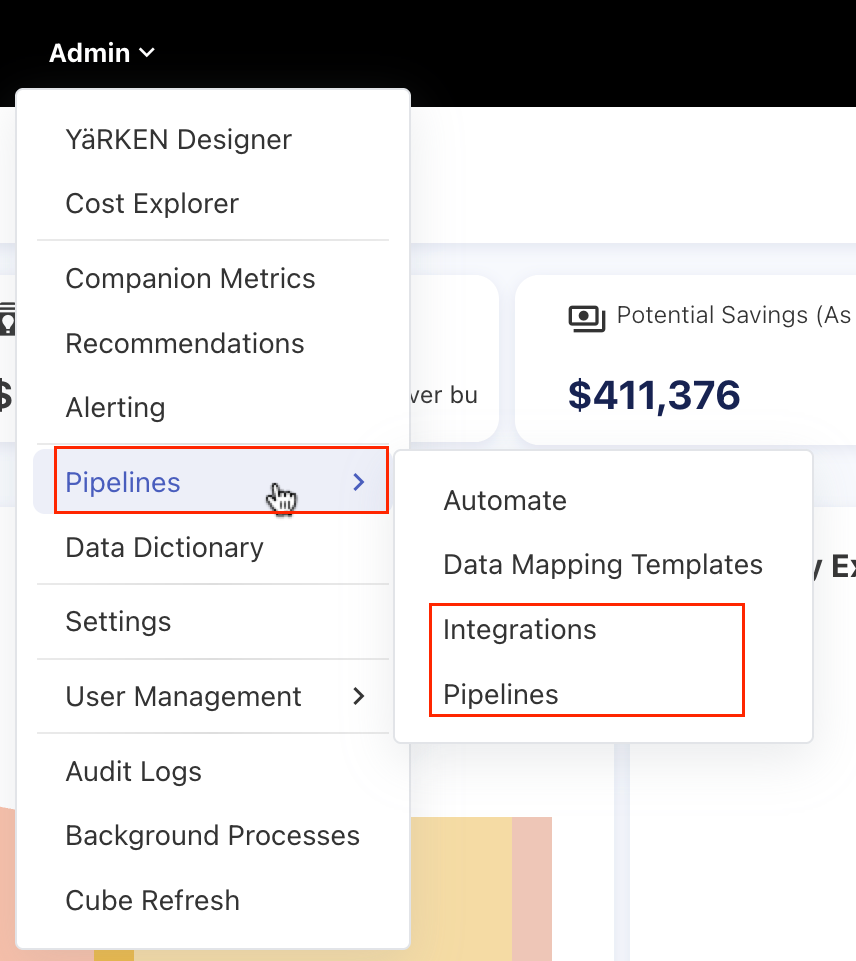Screen dimensions: 856x961
Task: Select Data Dictionary menu item
Action: pyautogui.click(x=164, y=547)
